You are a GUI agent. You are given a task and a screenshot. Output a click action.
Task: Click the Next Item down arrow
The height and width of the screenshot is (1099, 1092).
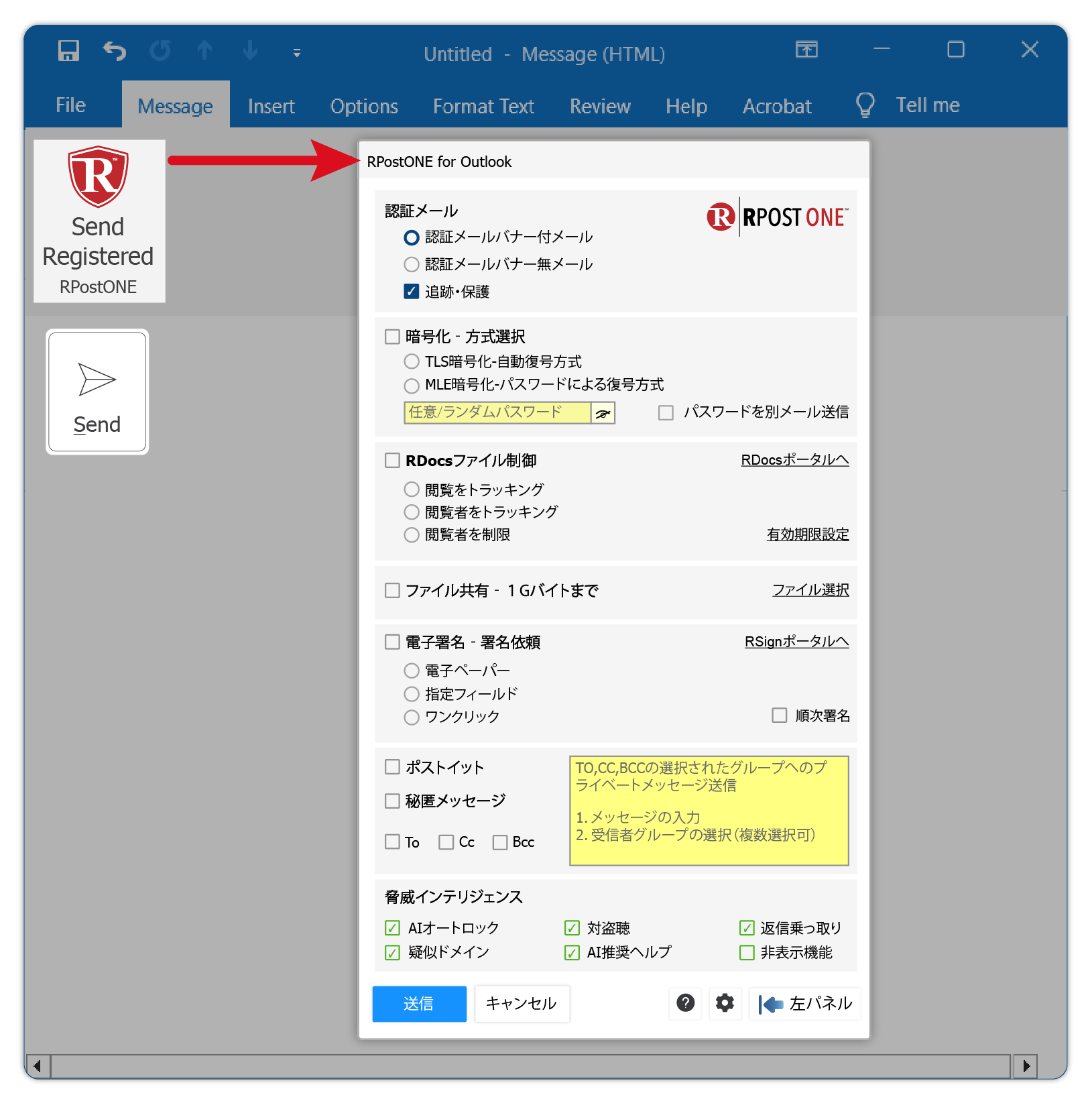[250, 50]
